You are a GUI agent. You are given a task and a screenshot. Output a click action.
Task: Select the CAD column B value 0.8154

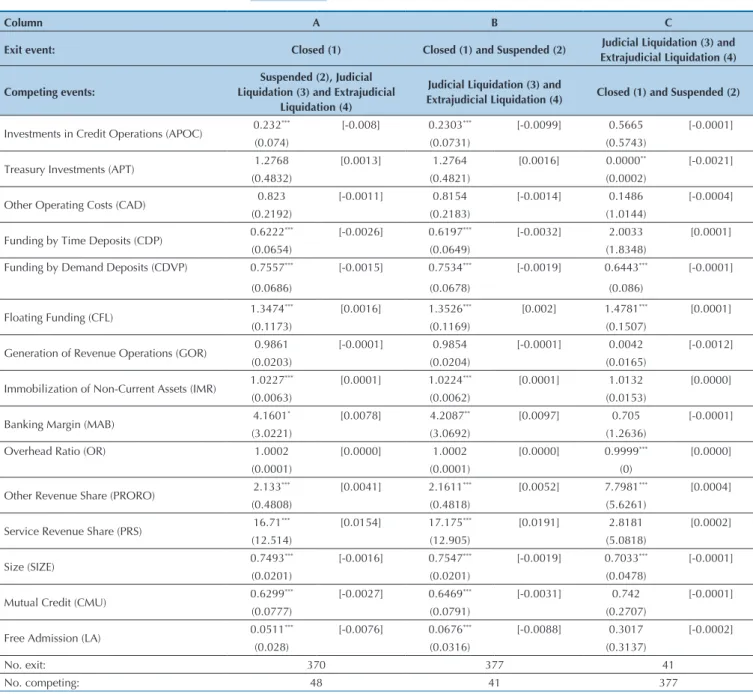tap(449, 196)
